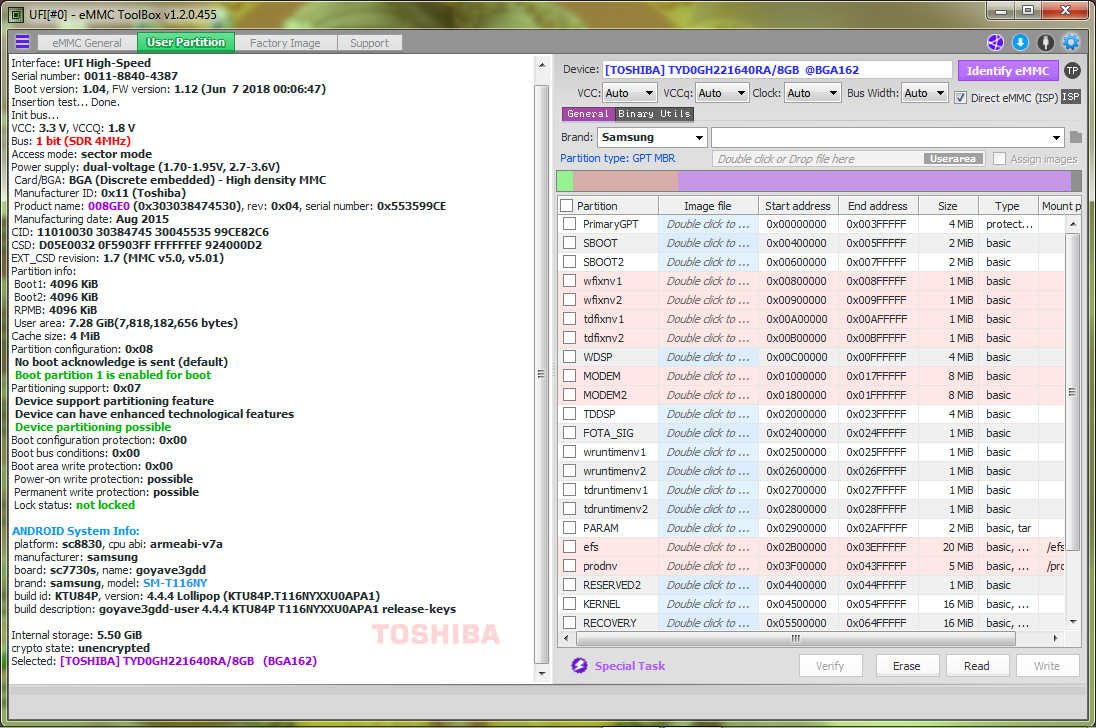Screen dimensions: 1096x728
Task: Switch to eMMC General tab
Action: 87,43
